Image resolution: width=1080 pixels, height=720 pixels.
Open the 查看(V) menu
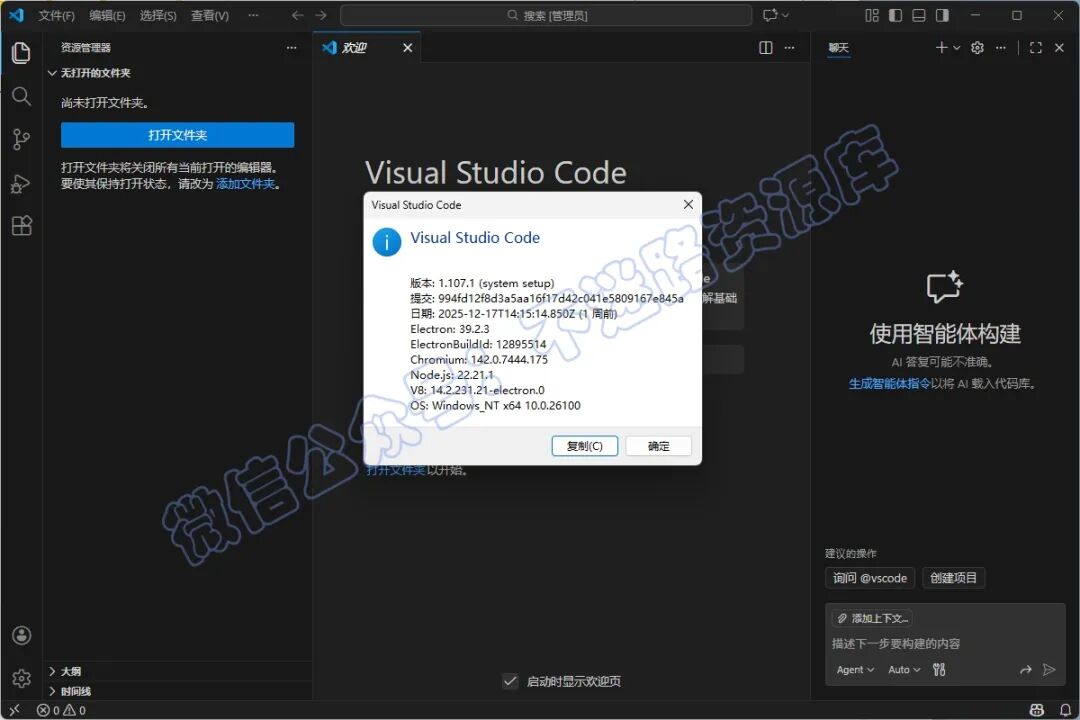(209, 15)
